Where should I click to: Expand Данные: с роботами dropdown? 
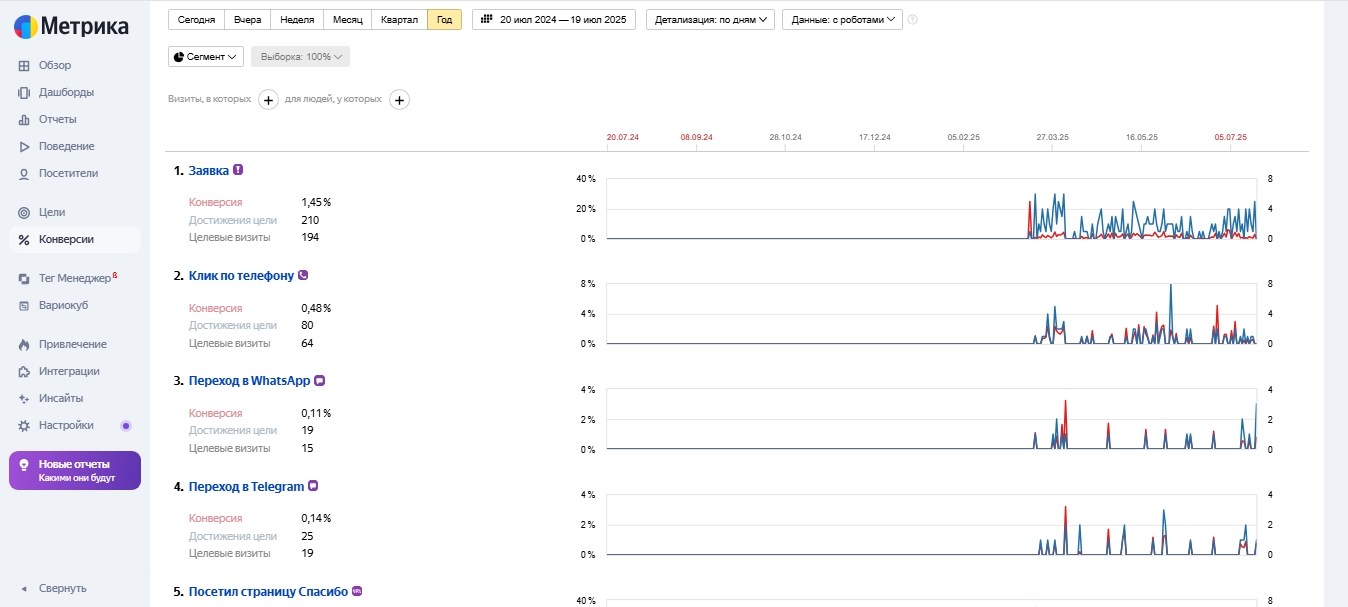click(842, 19)
